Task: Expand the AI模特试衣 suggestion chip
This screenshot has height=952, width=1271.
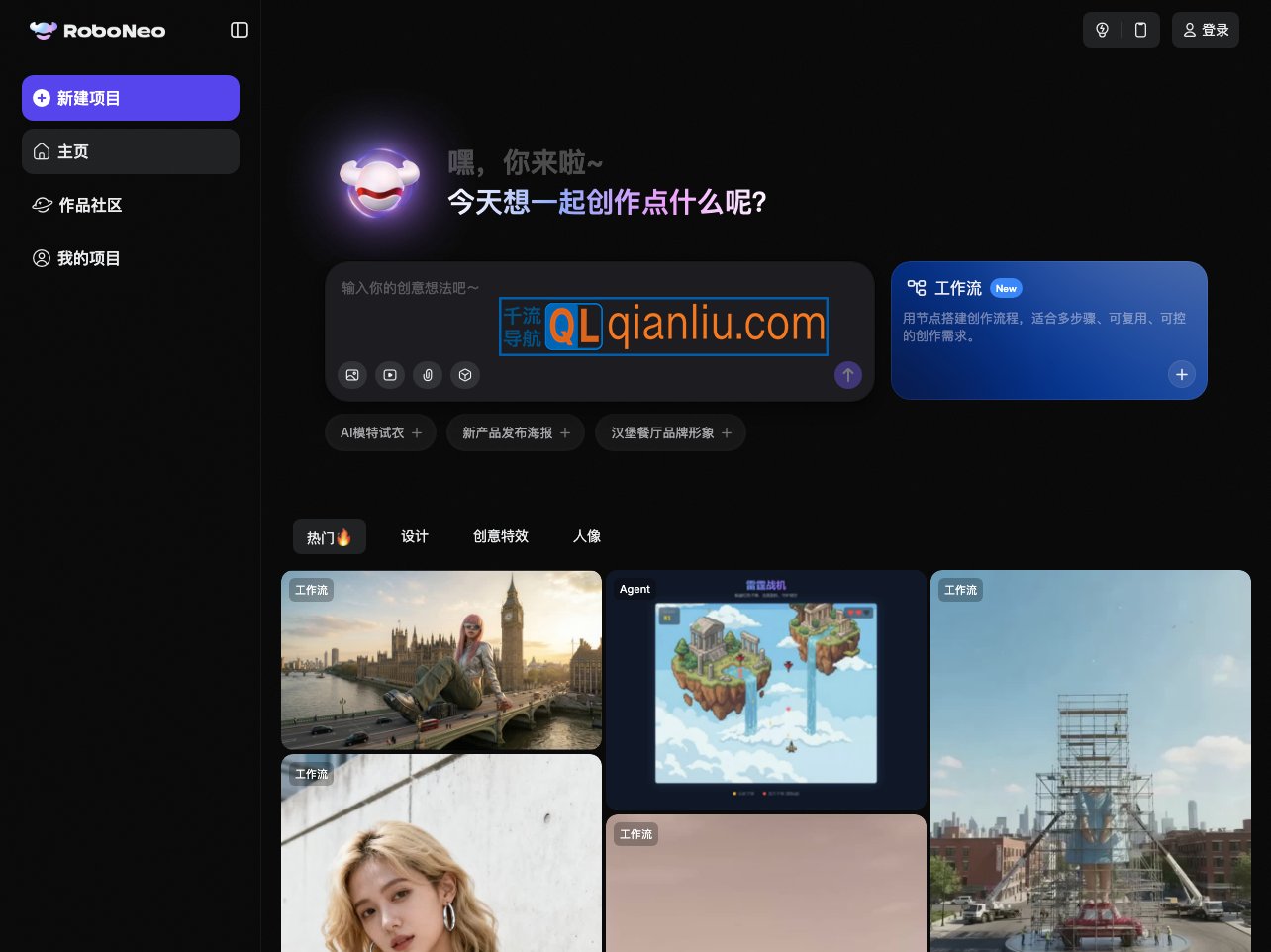Action: coord(380,432)
